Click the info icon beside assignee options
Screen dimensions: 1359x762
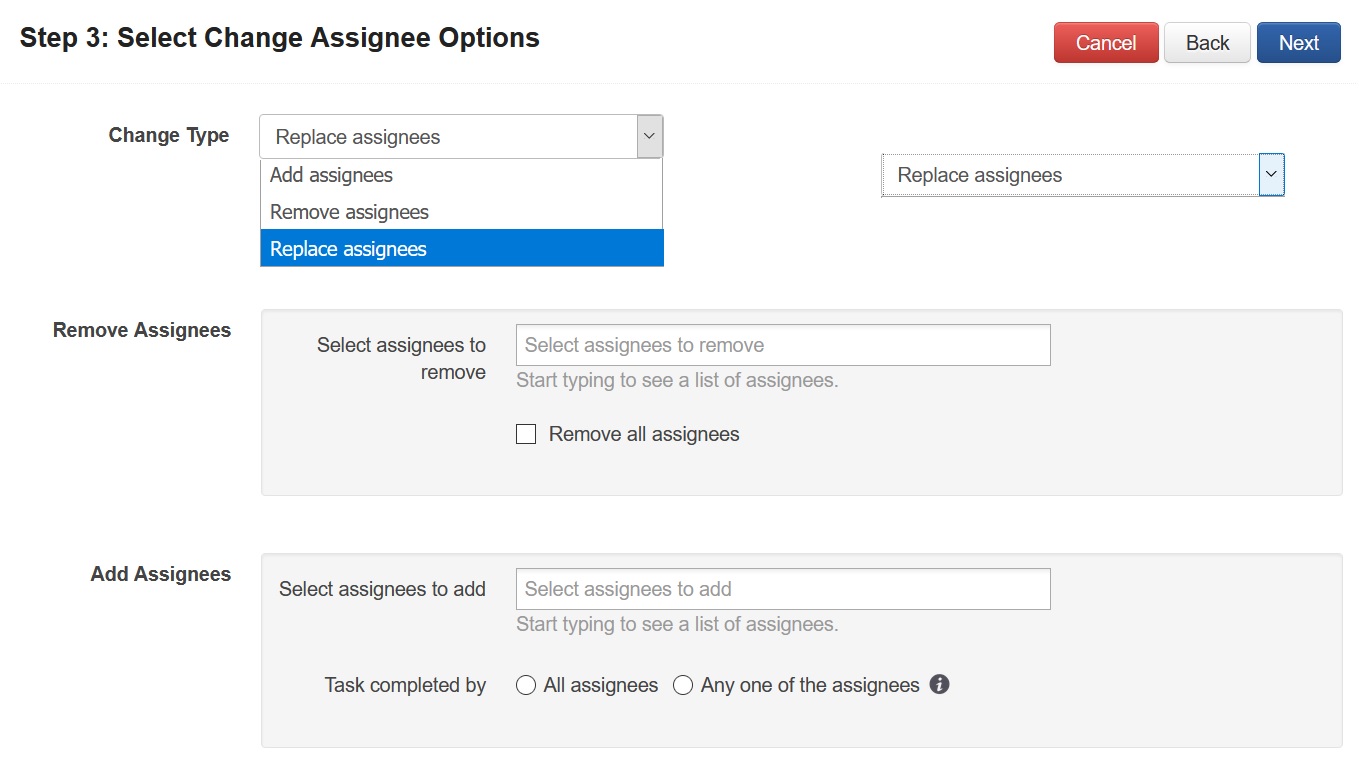coord(939,685)
